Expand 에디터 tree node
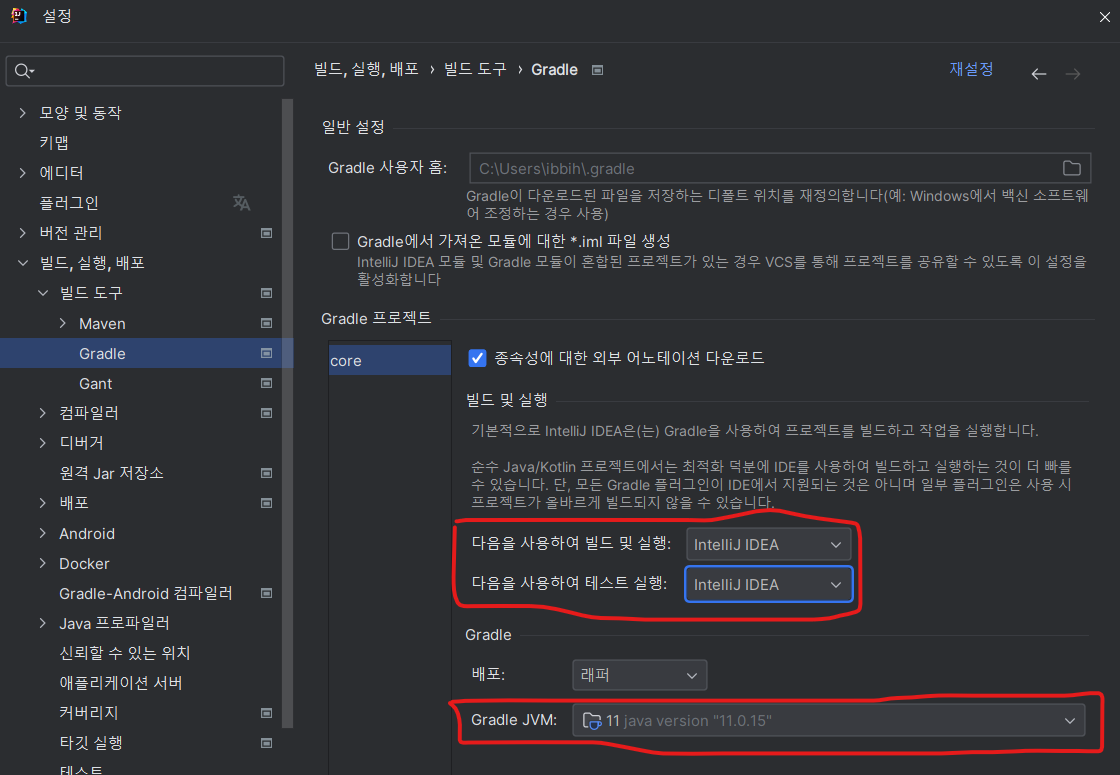Screen dimensions: 1120x775 click(x=23, y=173)
